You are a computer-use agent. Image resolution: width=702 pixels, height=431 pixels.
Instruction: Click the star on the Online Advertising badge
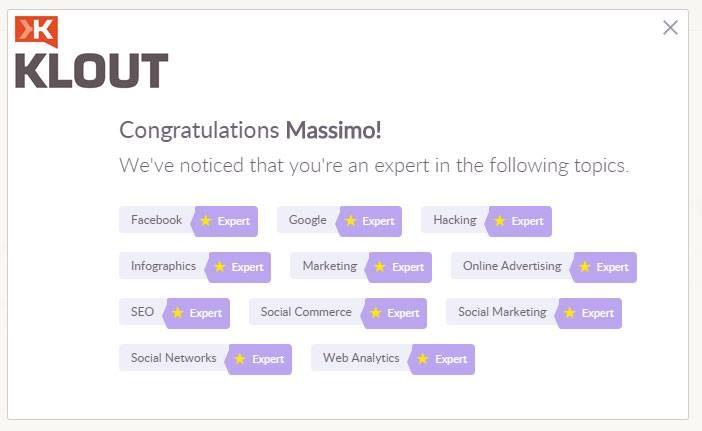click(585, 267)
